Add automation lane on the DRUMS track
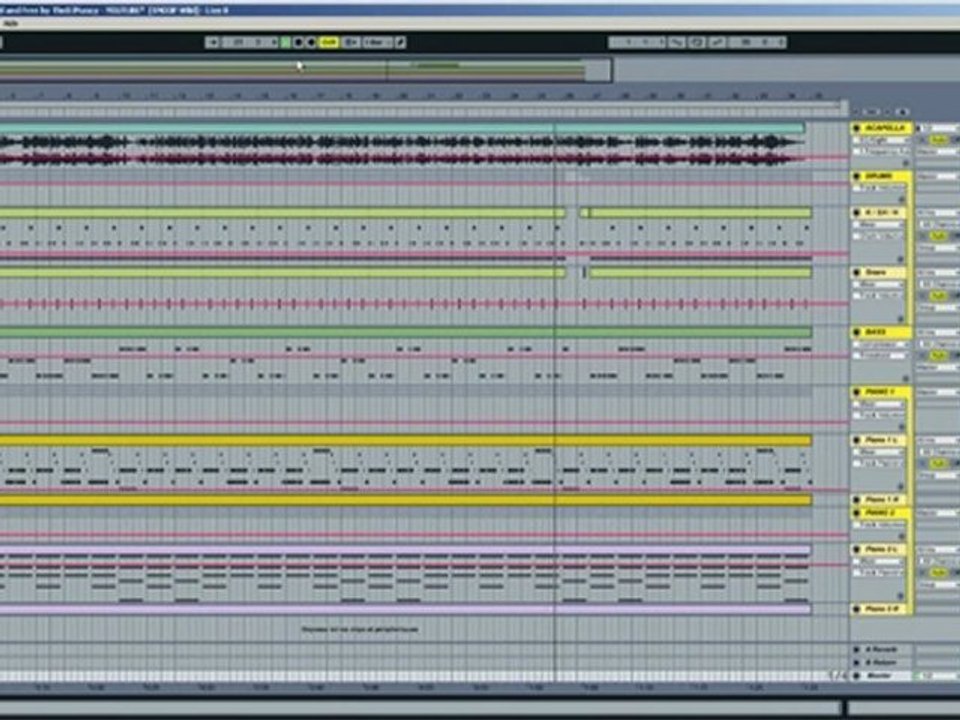960x720 pixels. 902,199
